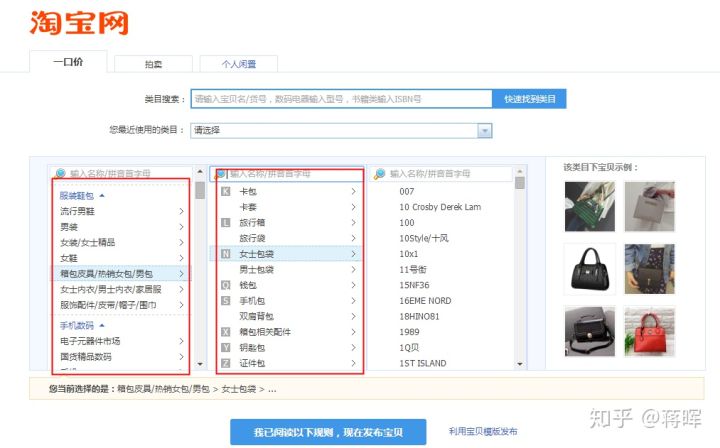
Task: Pick the brand 1ST ISLAND
Action: (x=422, y=363)
